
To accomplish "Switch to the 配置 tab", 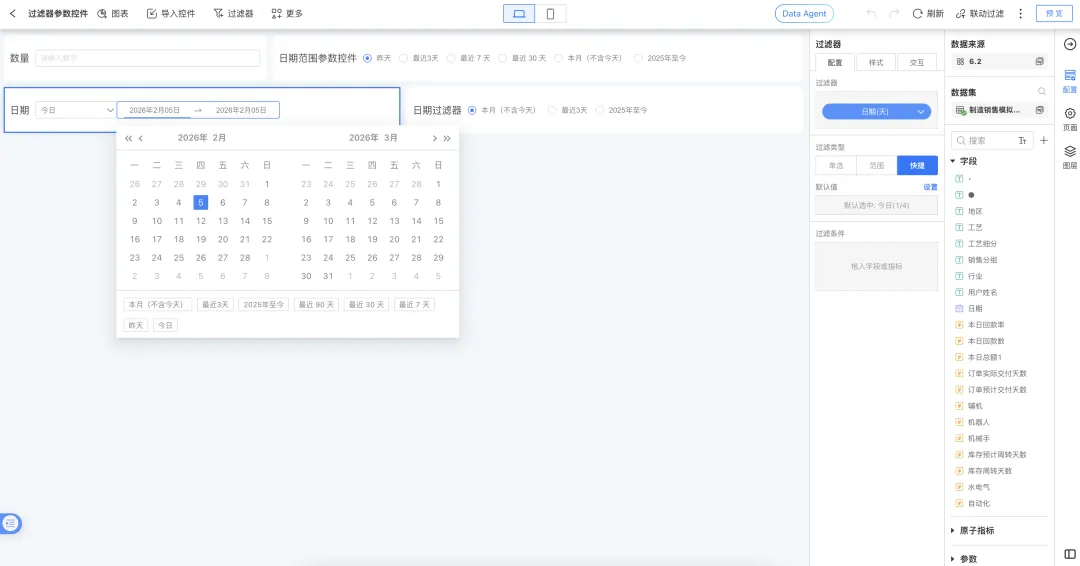I will coord(835,63).
